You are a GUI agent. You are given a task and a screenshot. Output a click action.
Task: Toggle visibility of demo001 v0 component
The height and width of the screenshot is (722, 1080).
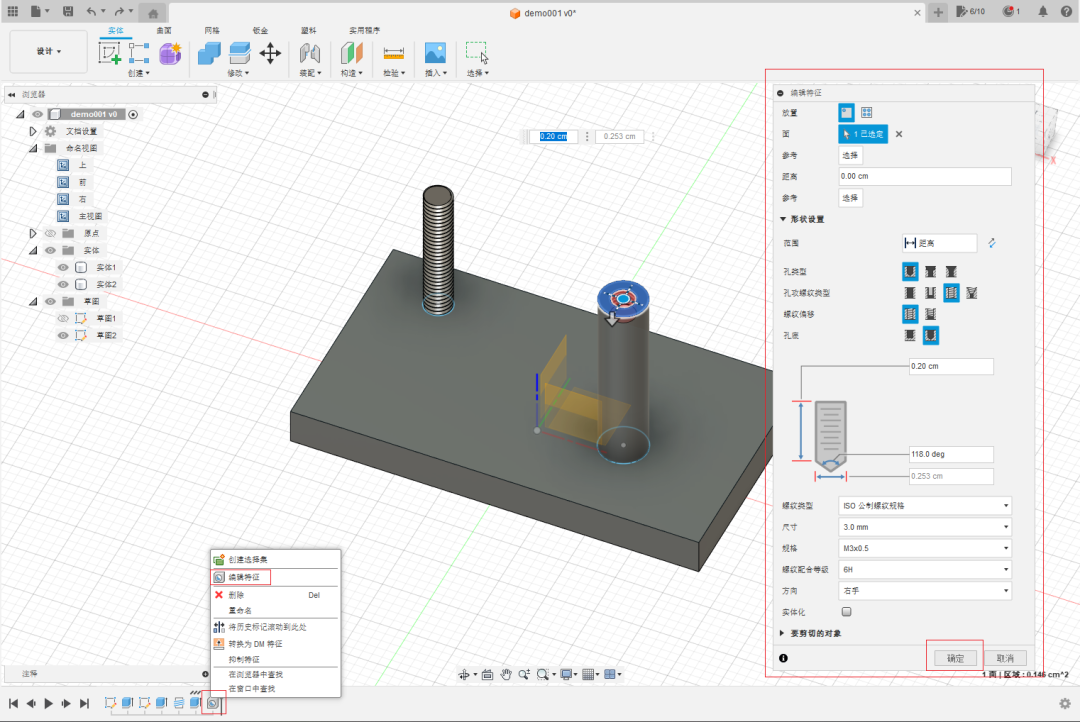click(x=38, y=114)
